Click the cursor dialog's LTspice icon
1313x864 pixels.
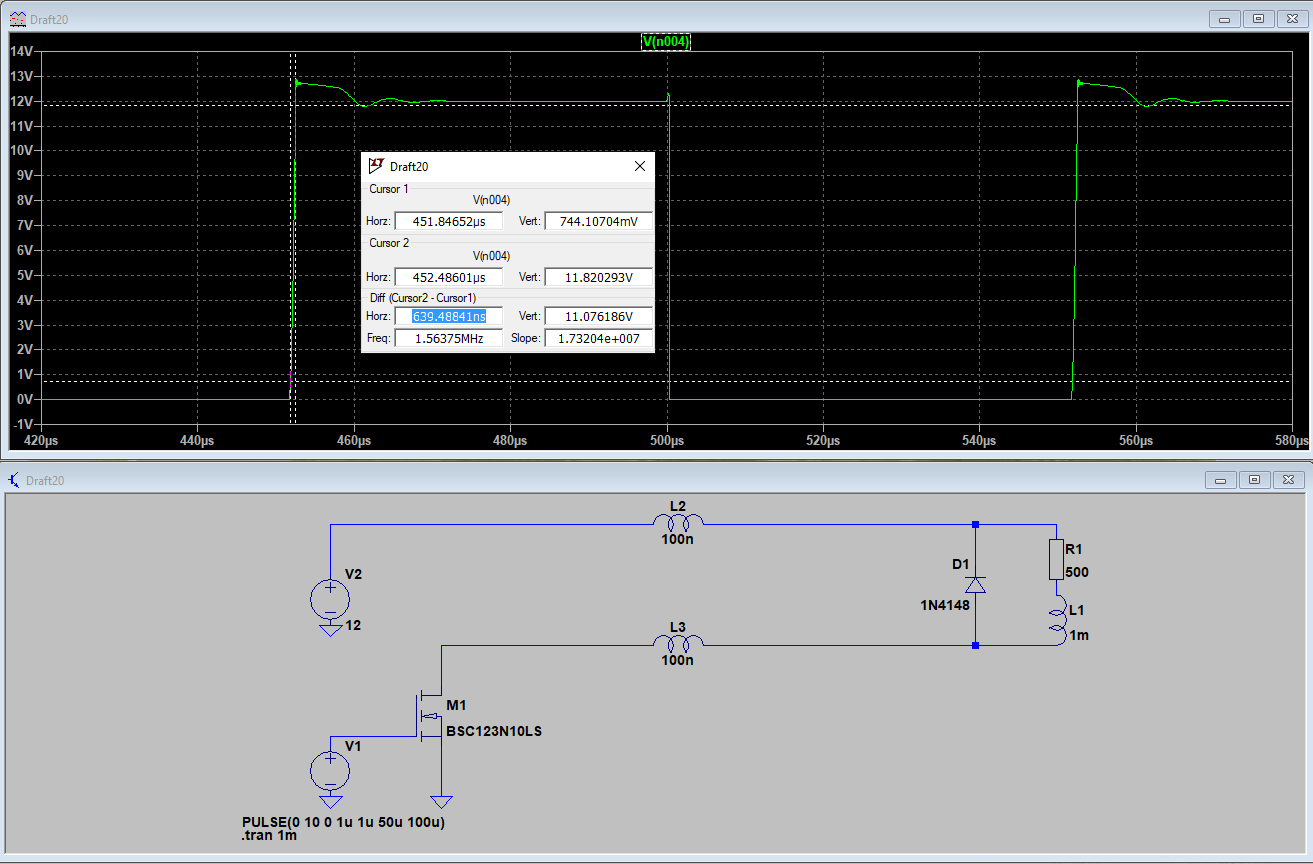[x=376, y=166]
